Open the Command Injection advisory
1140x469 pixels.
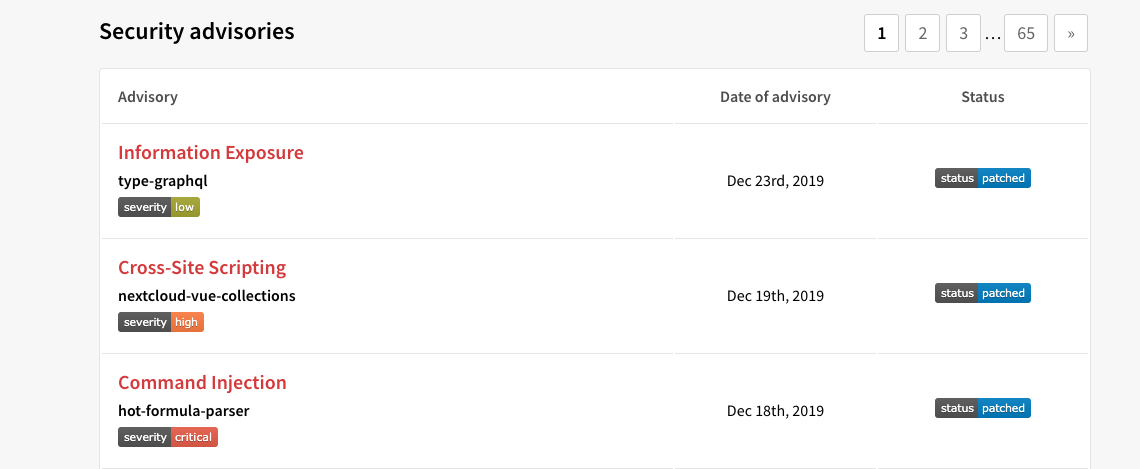pyautogui.click(x=202, y=383)
